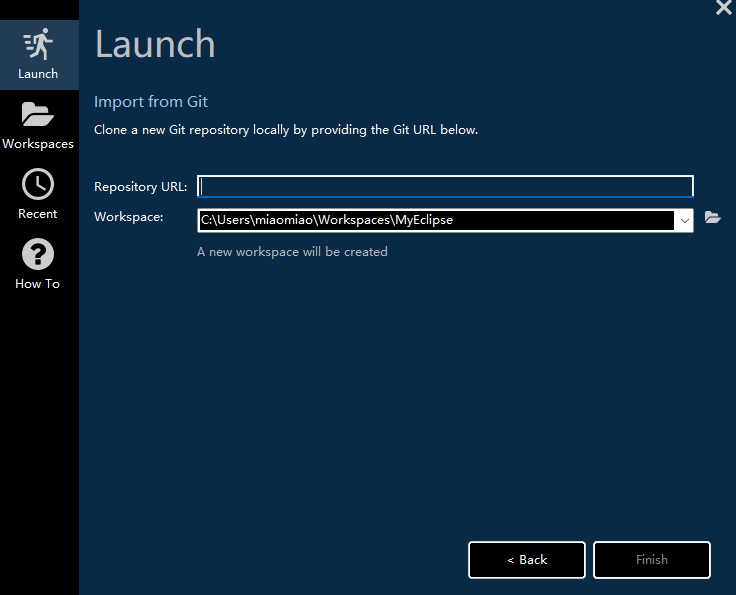Open the Workspaces folder icon in sidebar

coord(38,115)
